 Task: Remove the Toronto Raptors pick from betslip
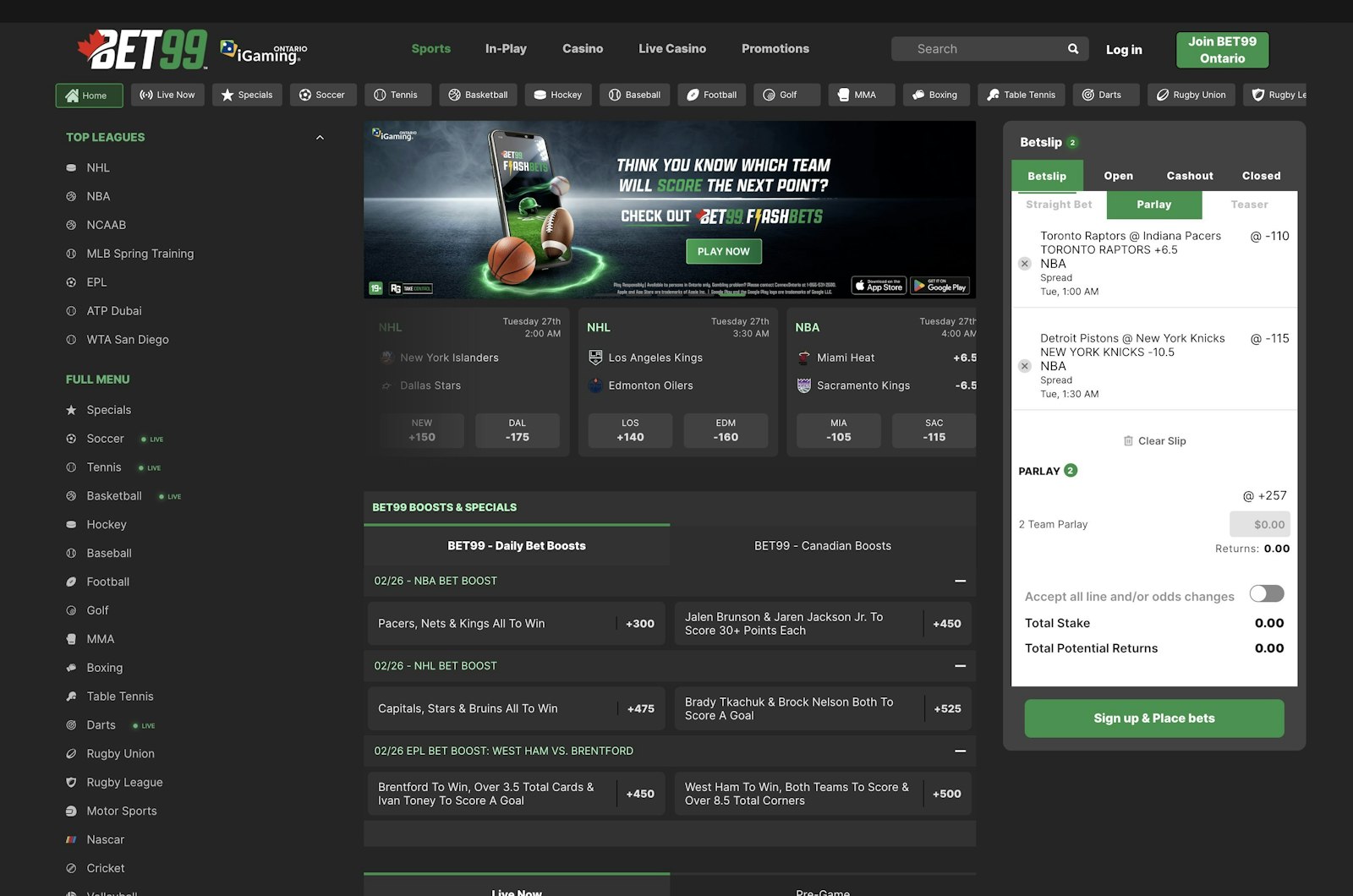[x=1024, y=263]
